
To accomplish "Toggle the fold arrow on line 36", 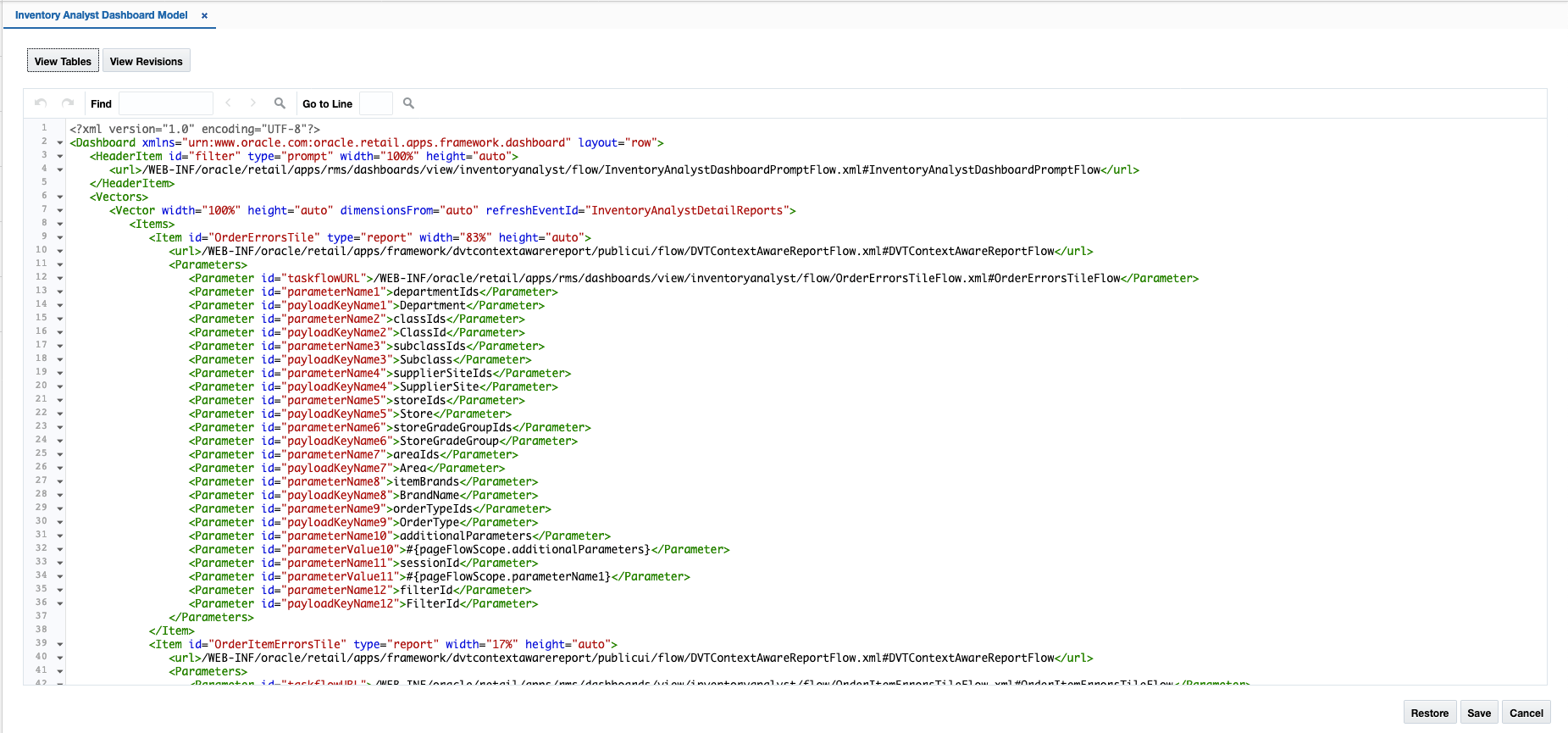I will (x=59, y=604).
